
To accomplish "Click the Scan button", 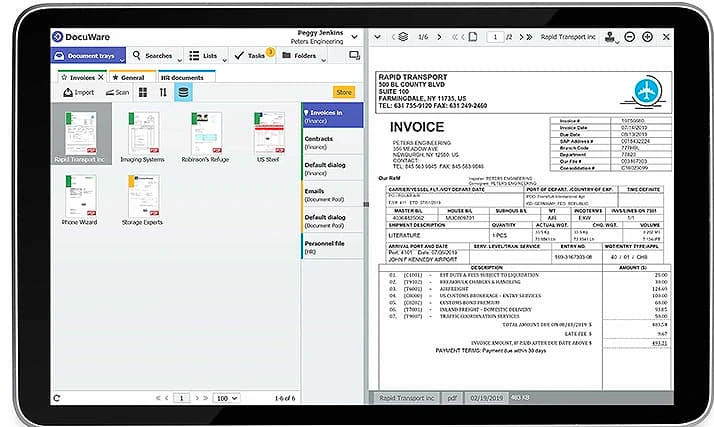I will (x=117, y=92).
